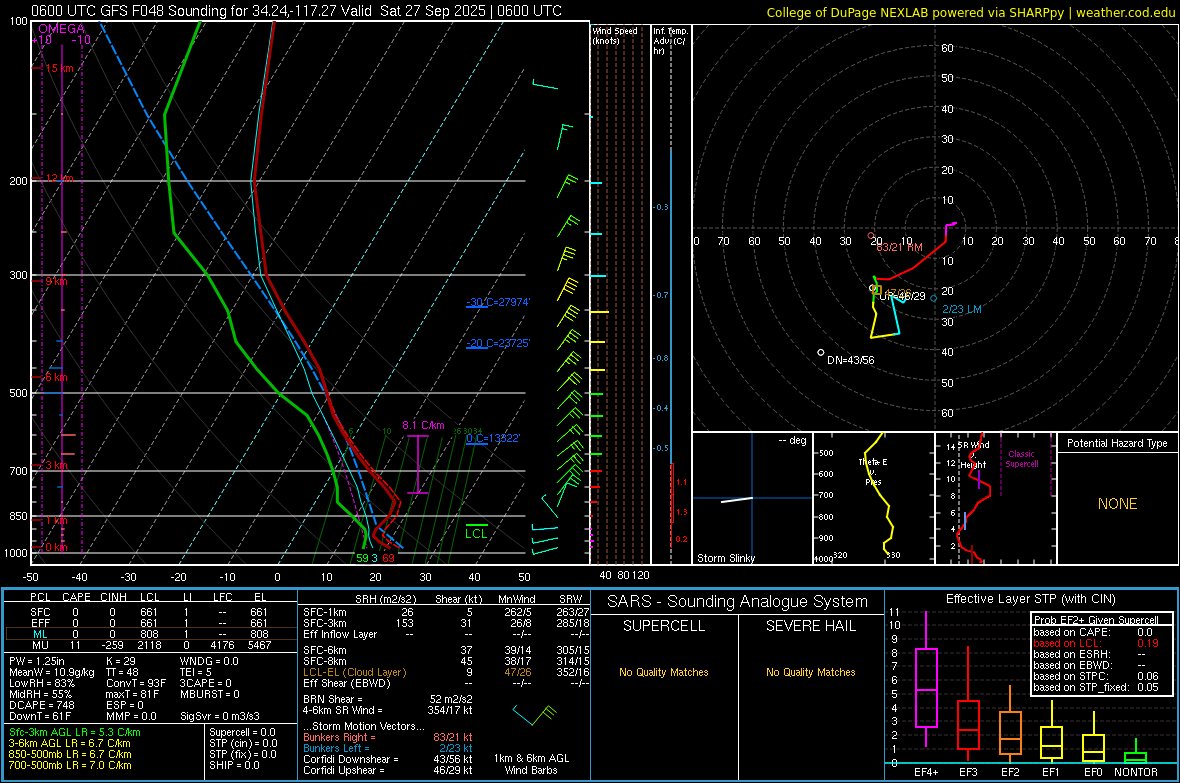Click the PW = 1.25in value
This screenshot has height=783, width=1180.
click(x=37, y=661)
